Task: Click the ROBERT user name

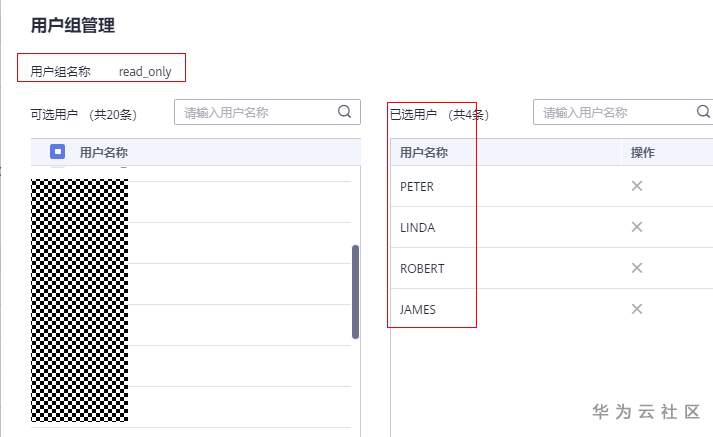Action: tap(422, 268)
